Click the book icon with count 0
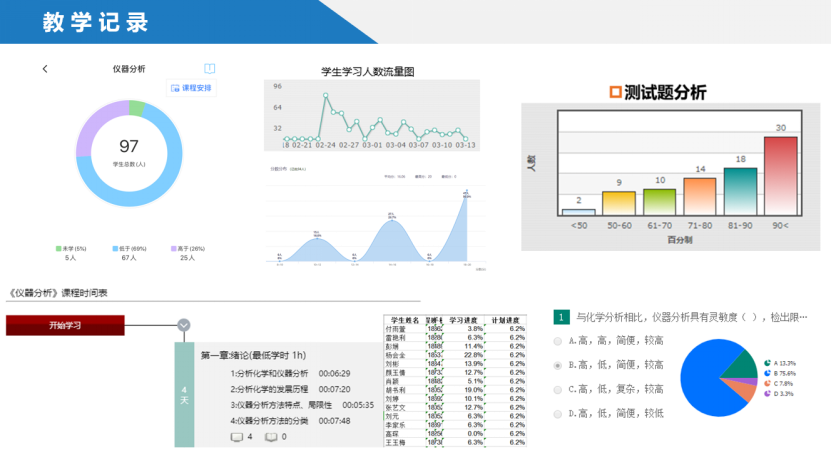The height and width of the screenshot is (458, 831). click(270, 437)
